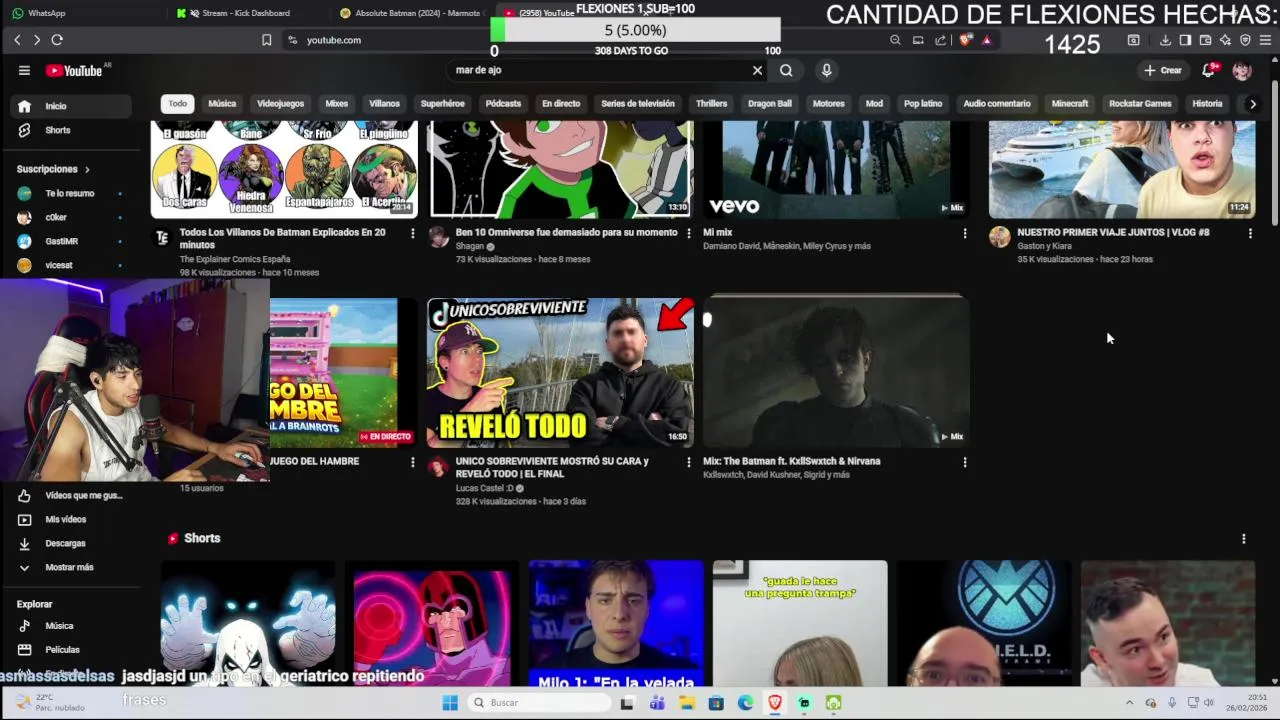Image resolution: width=1280 pixels, height=720 pixels.
Task: Open the Windows Start button
Action: 449,703
